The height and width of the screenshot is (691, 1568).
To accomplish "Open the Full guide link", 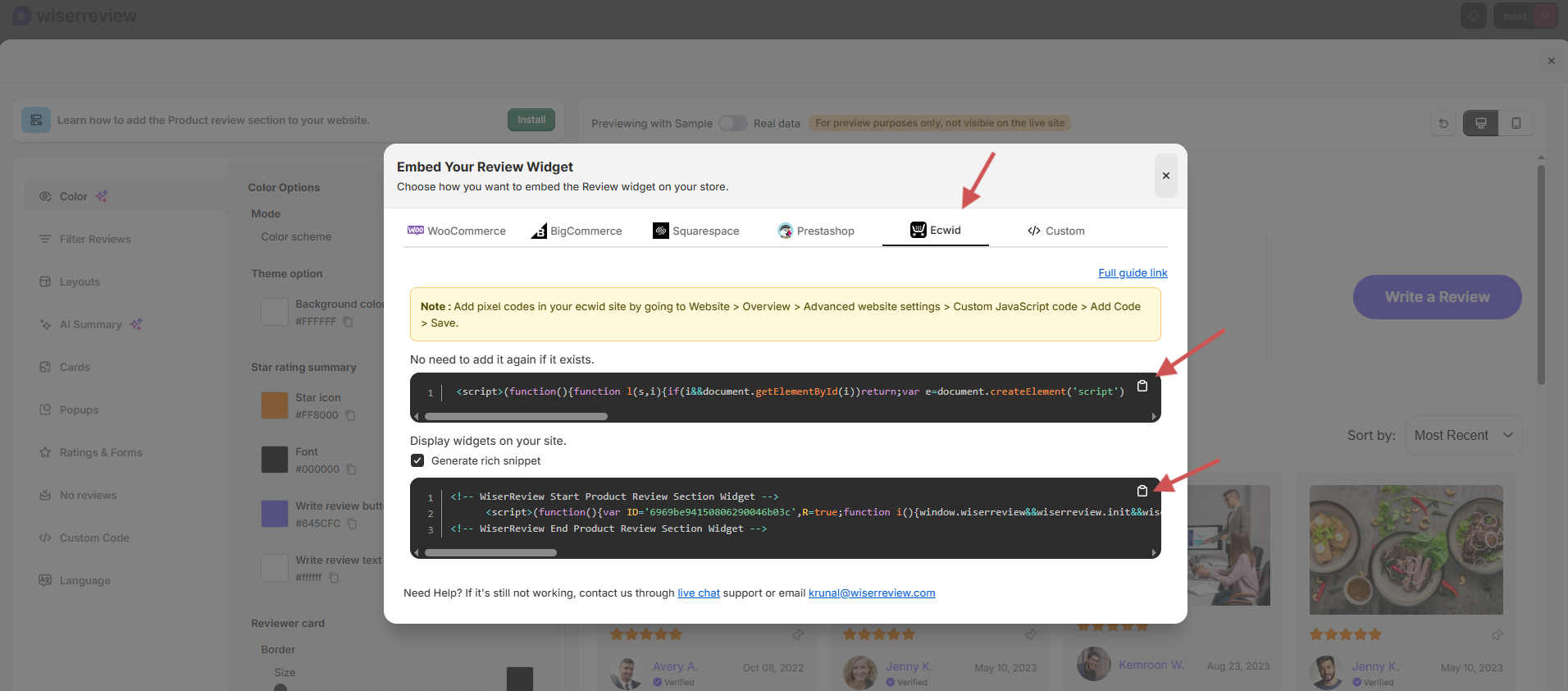I will click(x=1132, y=273).
